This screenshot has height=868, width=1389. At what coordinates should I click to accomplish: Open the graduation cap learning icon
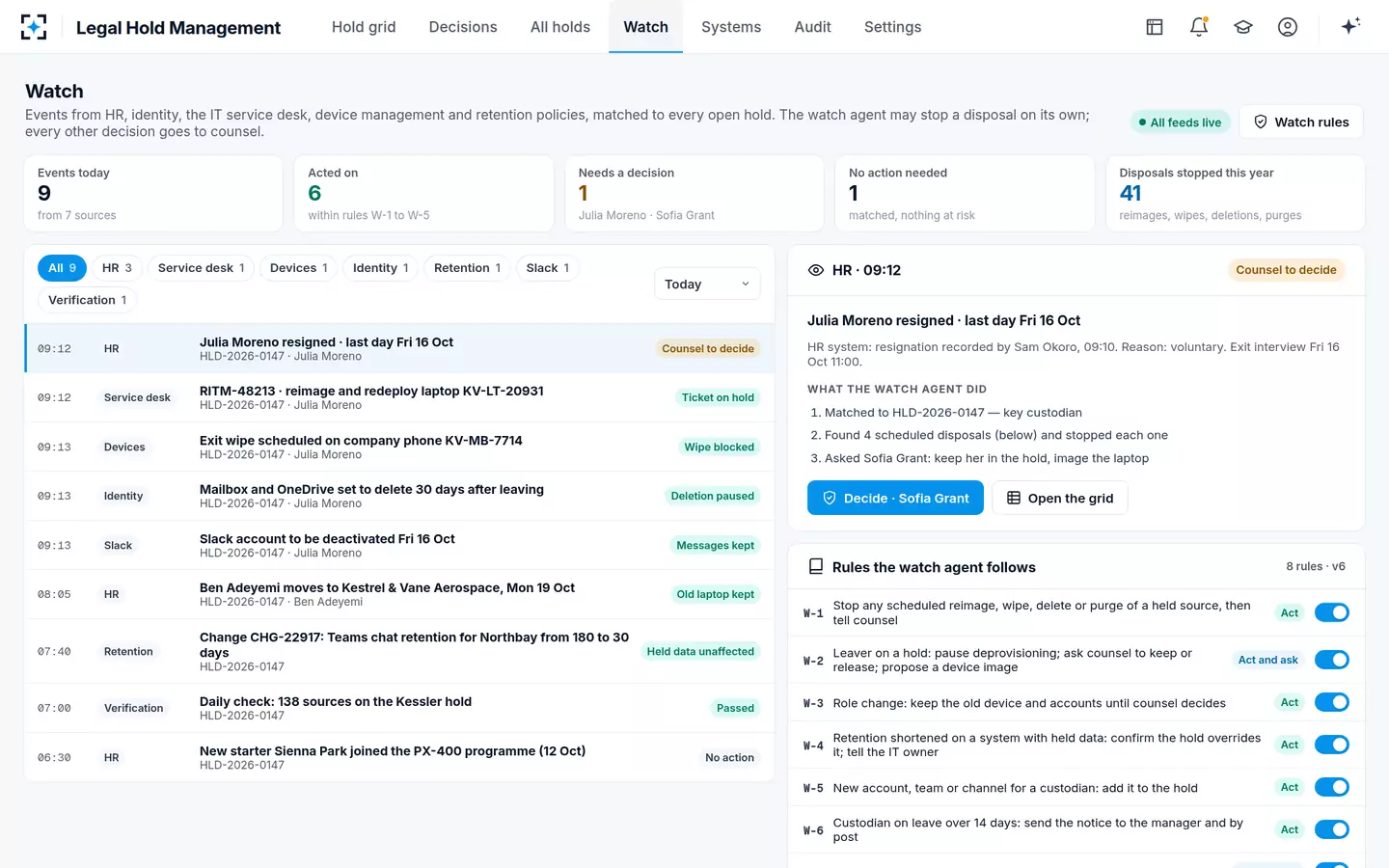pyautogui.click(x=1243, y=27)
